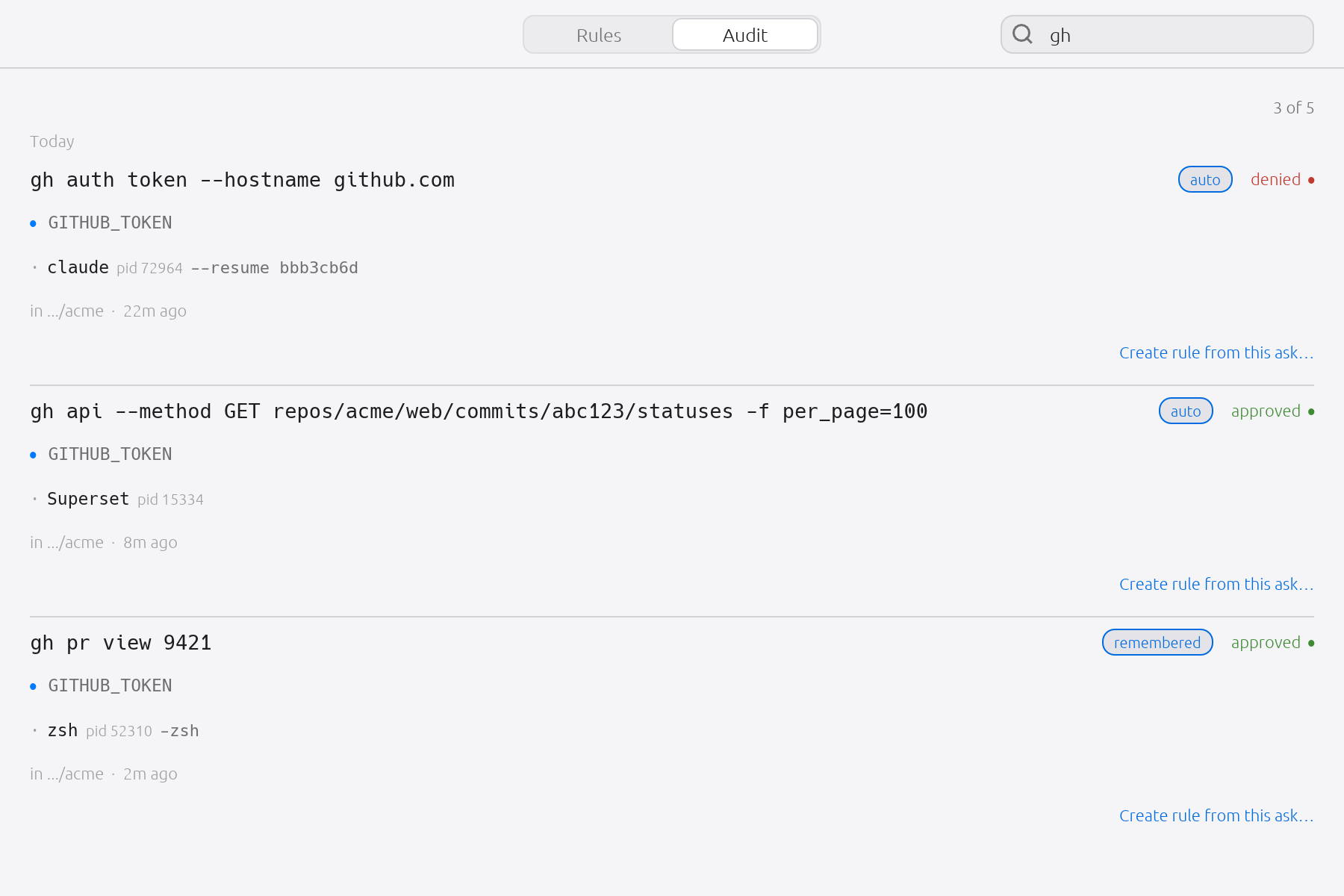Viewport: 1344px width, 896px height.
Task: Click the search magnifier icon
Action: click(x=1022, y=34)
